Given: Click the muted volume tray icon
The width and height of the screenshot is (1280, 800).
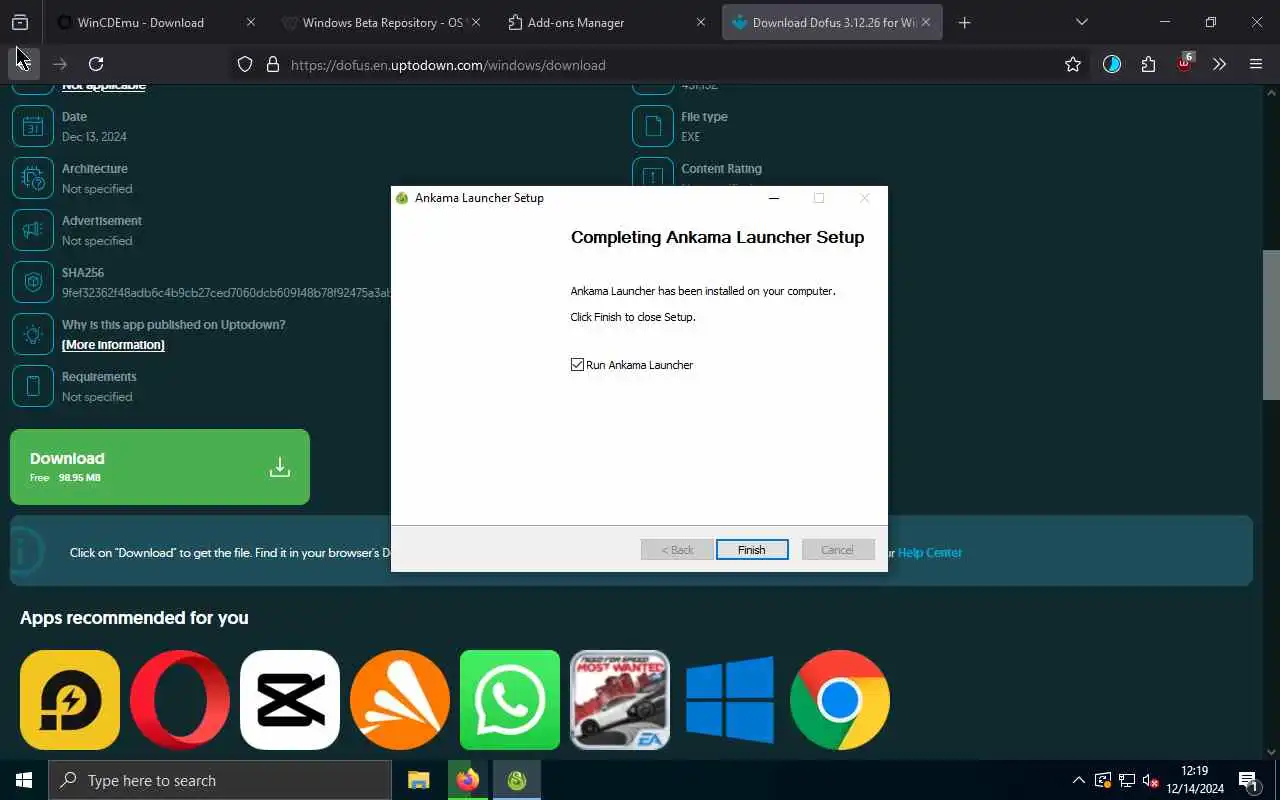Looking at the screenshot, I should 1151,780.
